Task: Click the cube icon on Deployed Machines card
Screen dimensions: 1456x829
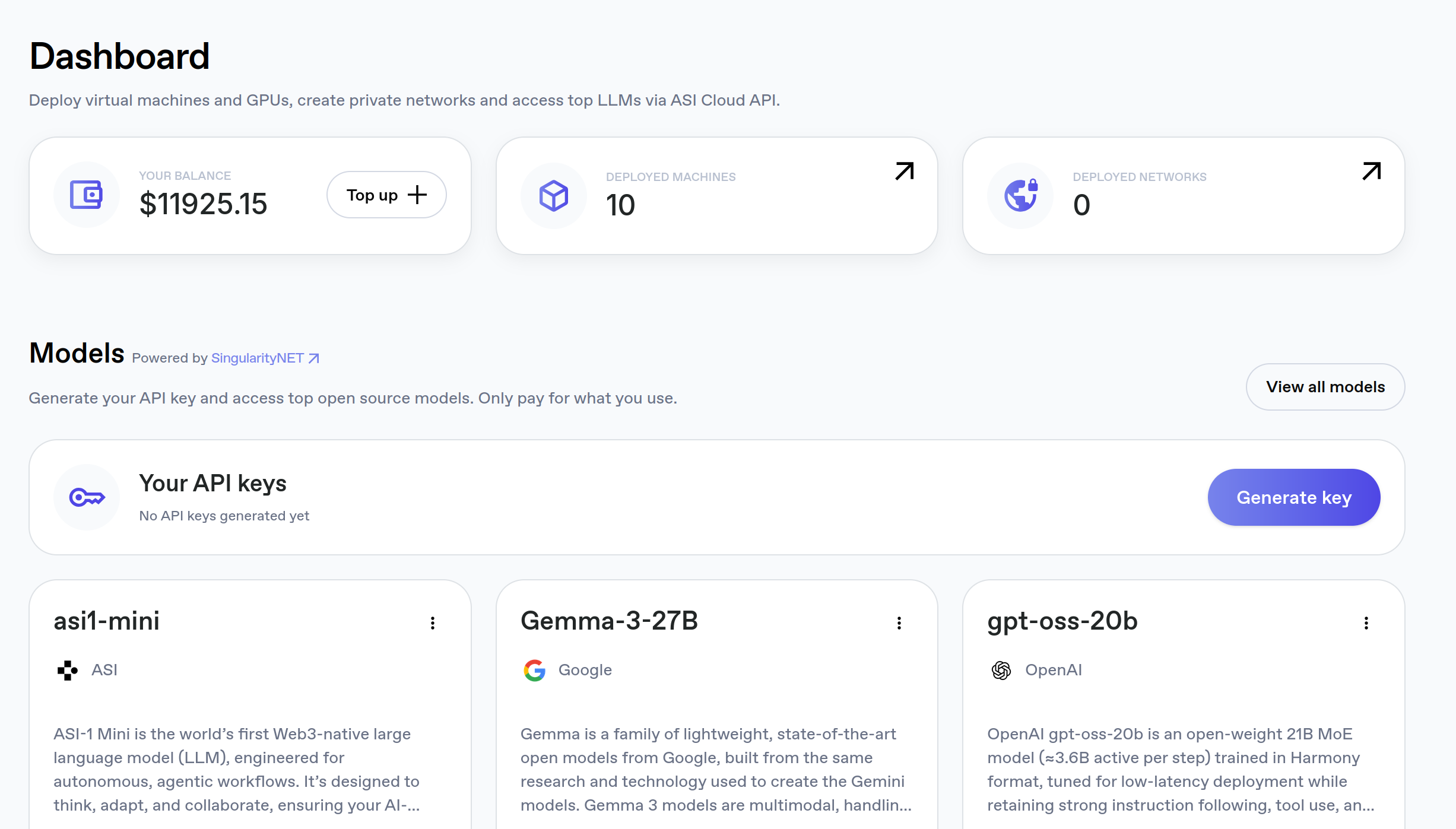Action: pos(553,195)
